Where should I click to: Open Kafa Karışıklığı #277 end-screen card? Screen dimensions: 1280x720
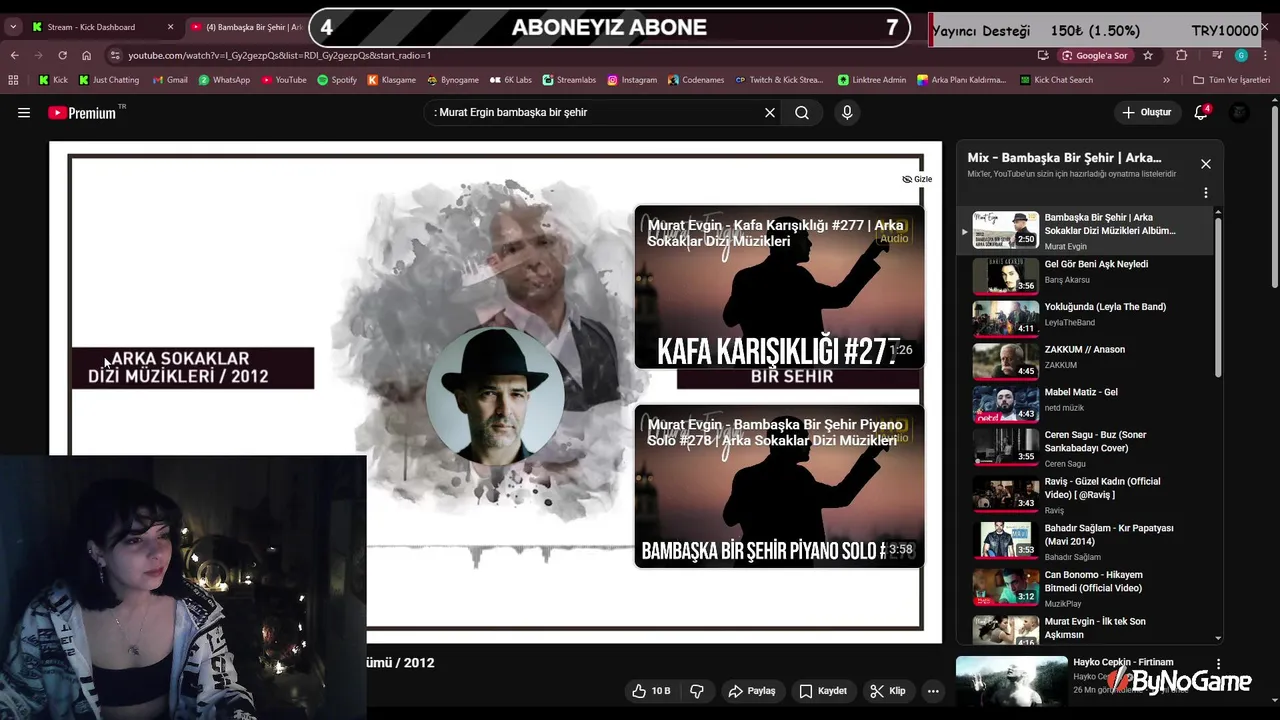(779, 287)
